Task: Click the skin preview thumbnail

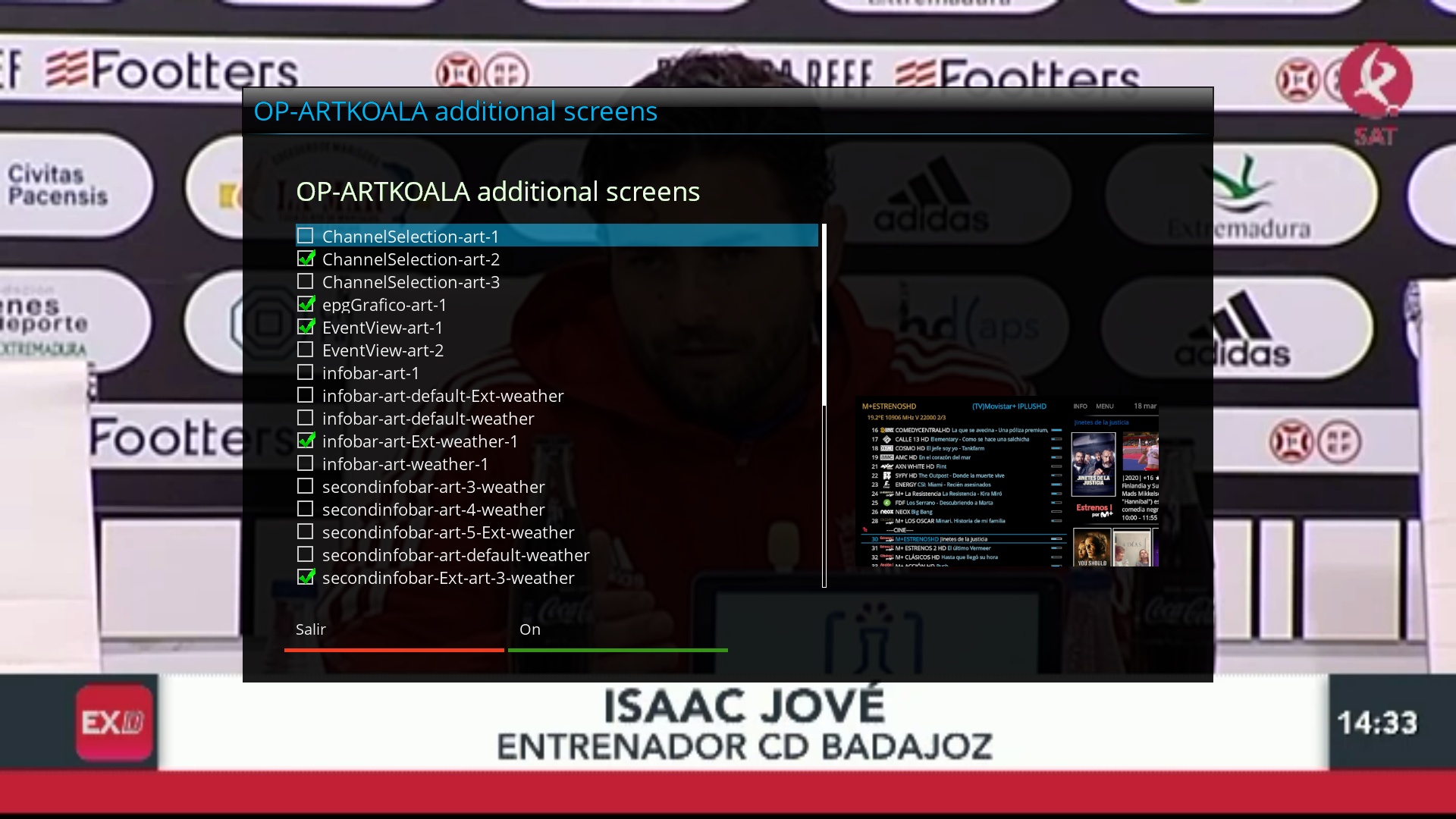Action: click(1006, 482)
